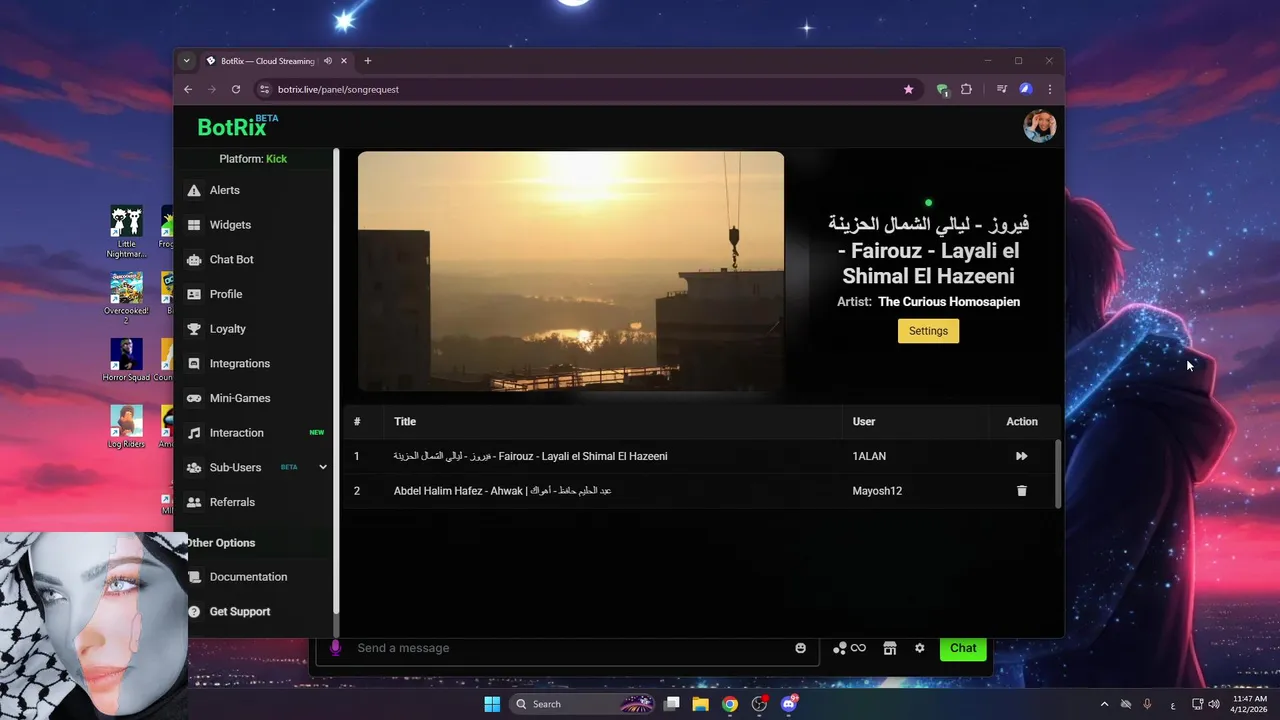Toggle the bookmark star icon
1280x720 pixels.
pyautogui.click(x=908, y=89)
